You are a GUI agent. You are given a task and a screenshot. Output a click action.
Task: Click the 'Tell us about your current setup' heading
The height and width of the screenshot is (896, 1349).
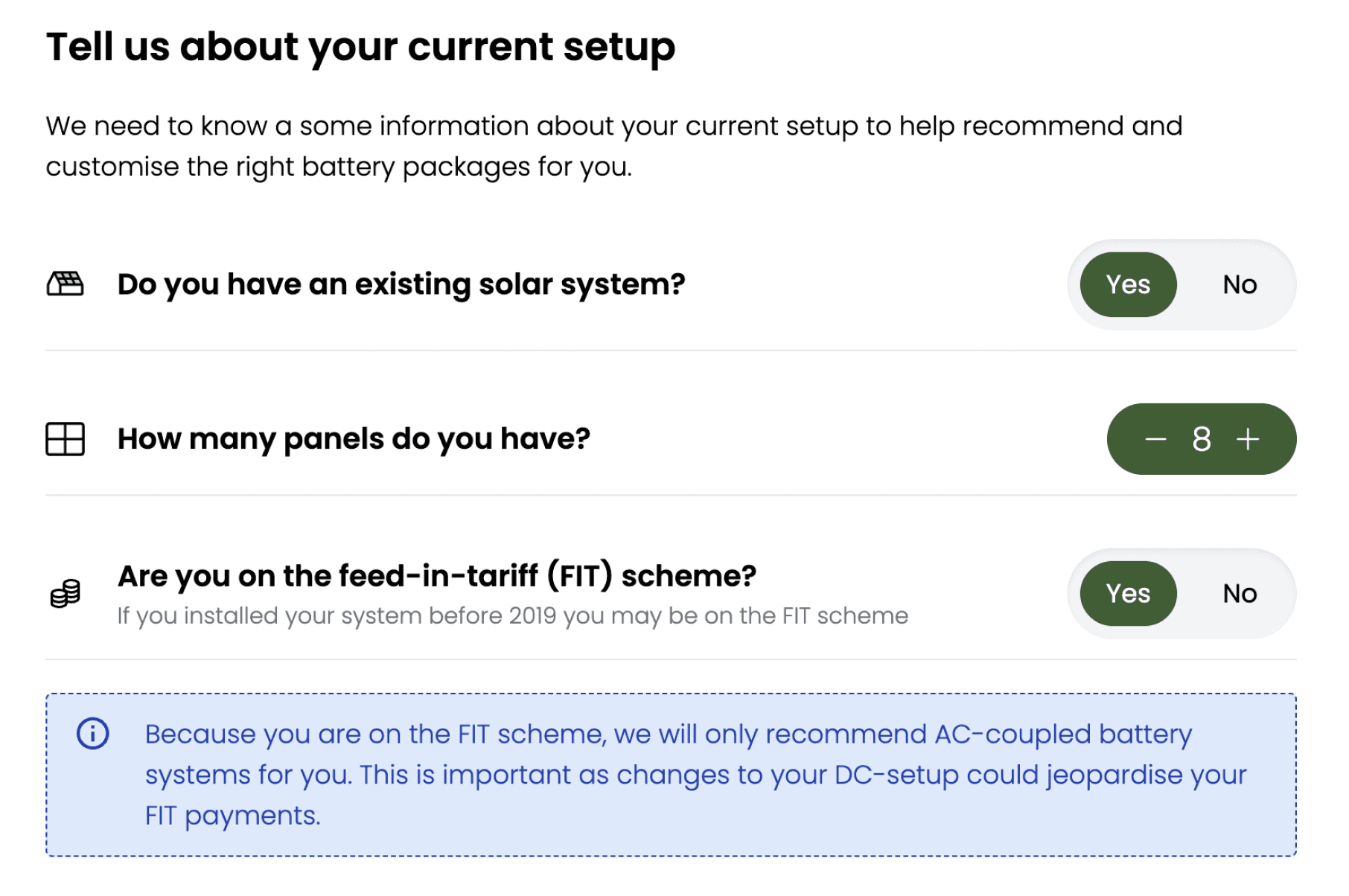(x=360, y=47)
